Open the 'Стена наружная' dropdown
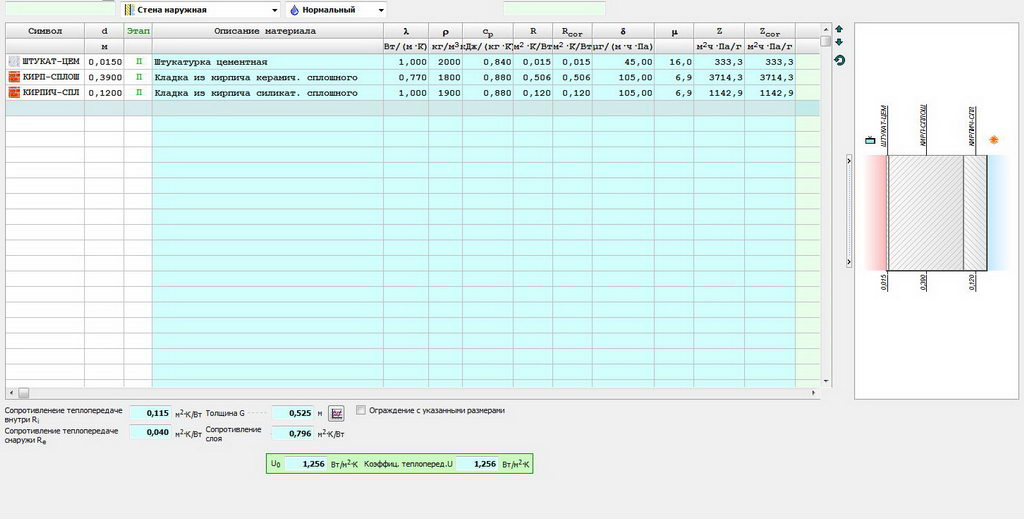 [x=200, y=9]
